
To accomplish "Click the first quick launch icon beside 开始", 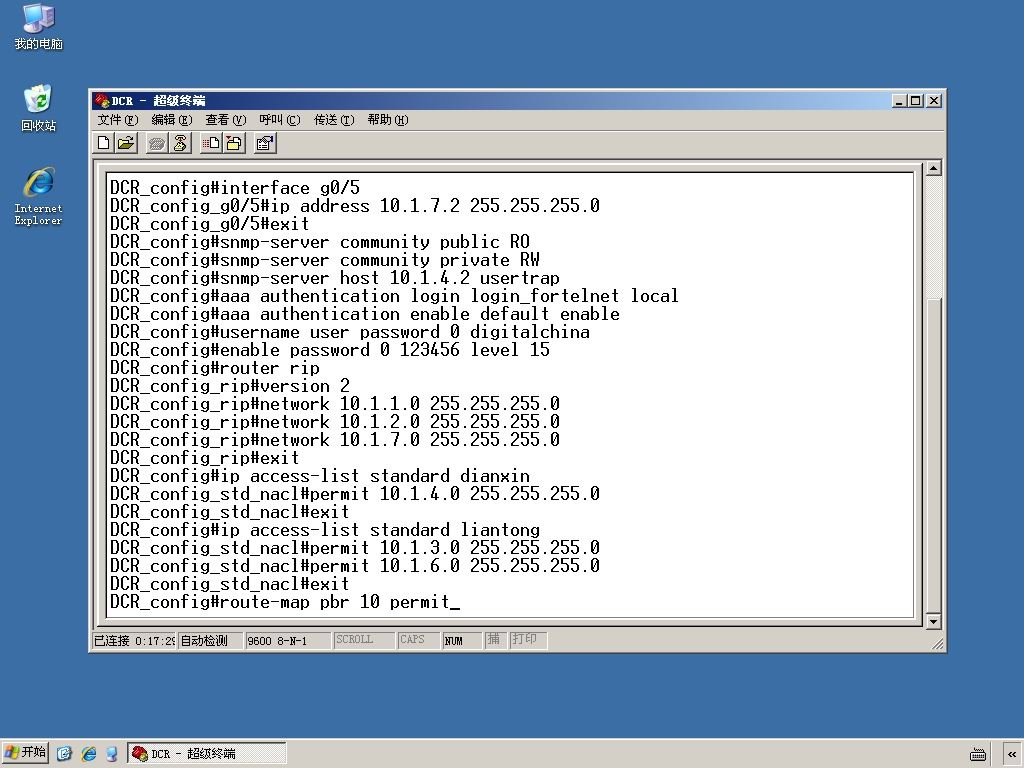I will point(64,754).
